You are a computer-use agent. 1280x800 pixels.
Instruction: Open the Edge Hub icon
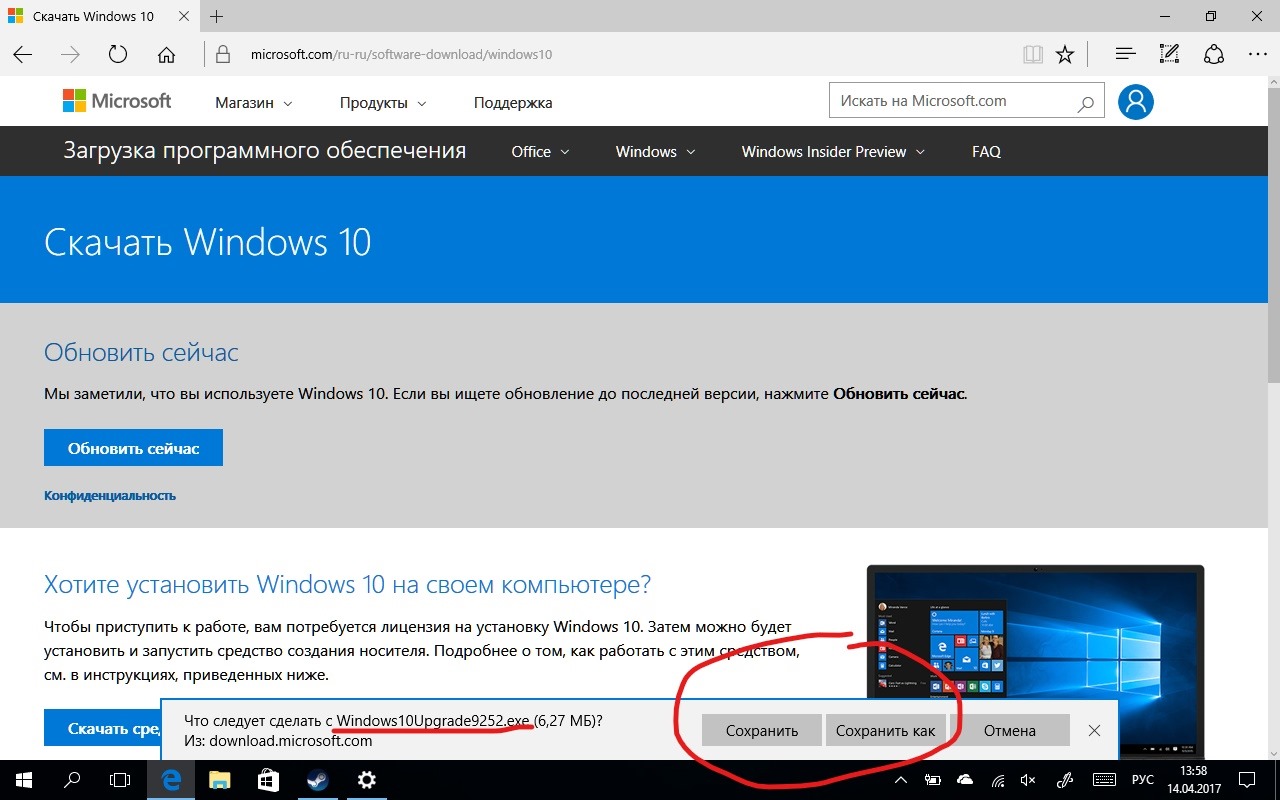(1125, 54)
